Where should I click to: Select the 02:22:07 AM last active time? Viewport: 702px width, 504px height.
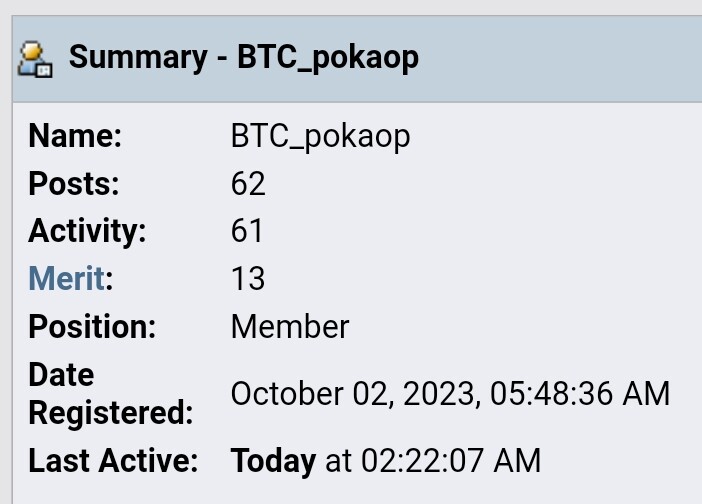point(451,461)
